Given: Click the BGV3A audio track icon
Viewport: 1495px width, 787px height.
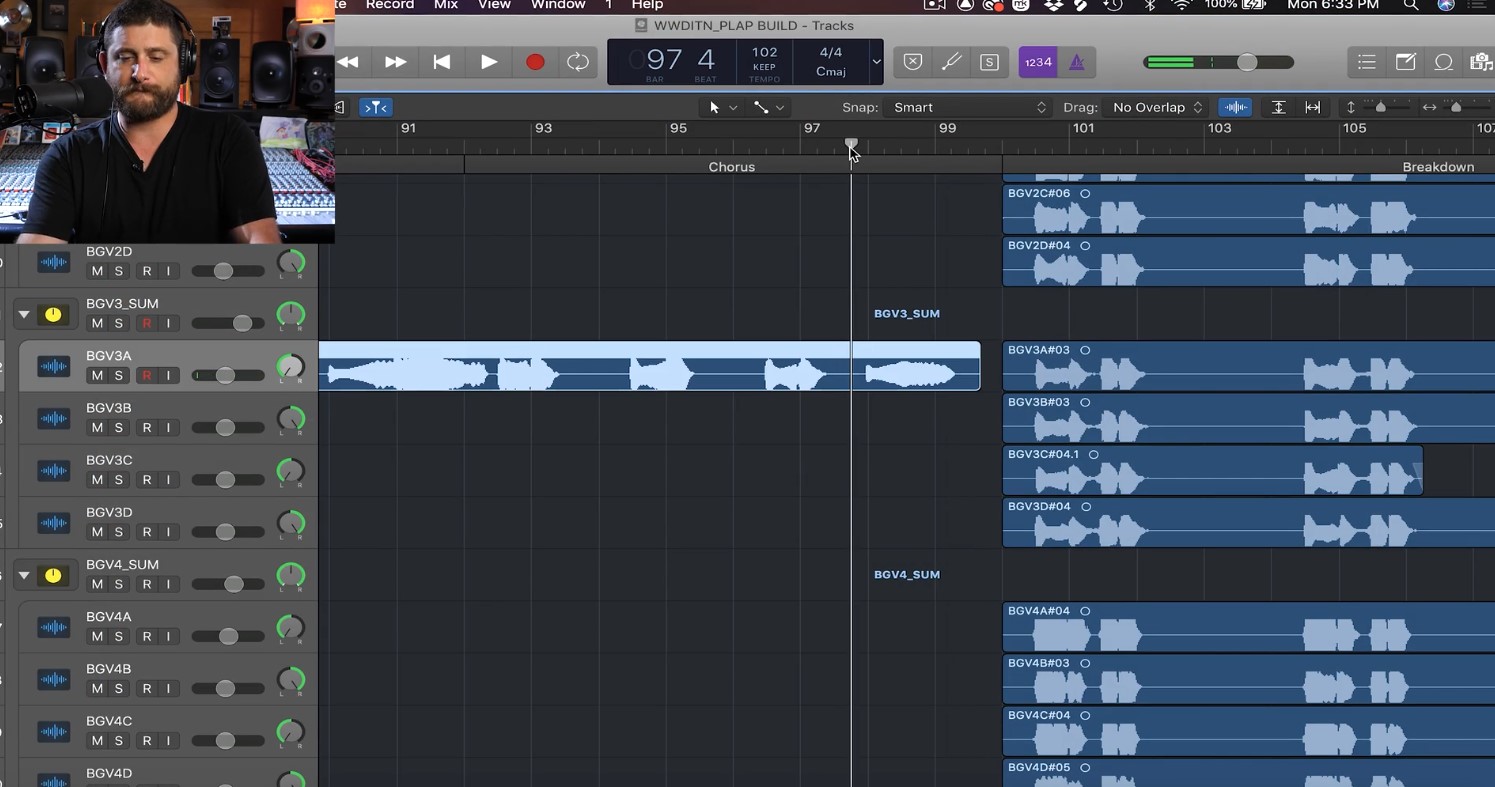Looking at the screenshot, I should click(x=53, y=366).
